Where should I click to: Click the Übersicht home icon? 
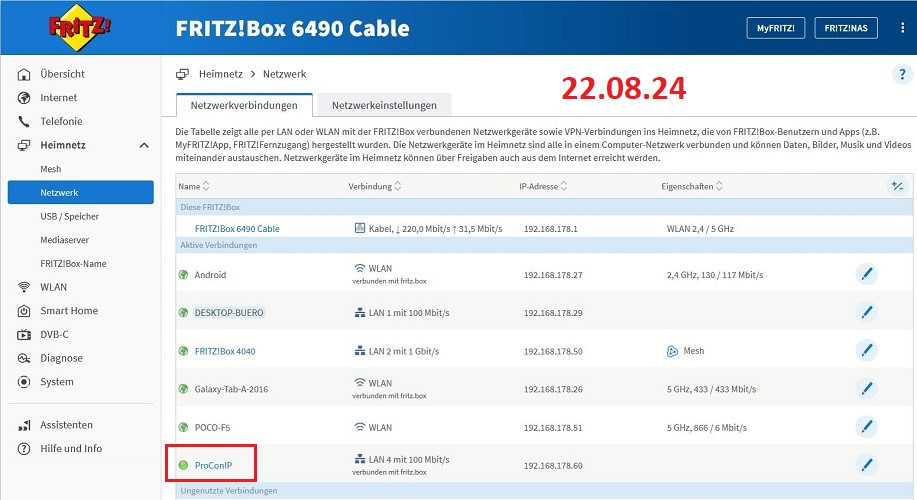pyautogui.click(x=24, y=74)
